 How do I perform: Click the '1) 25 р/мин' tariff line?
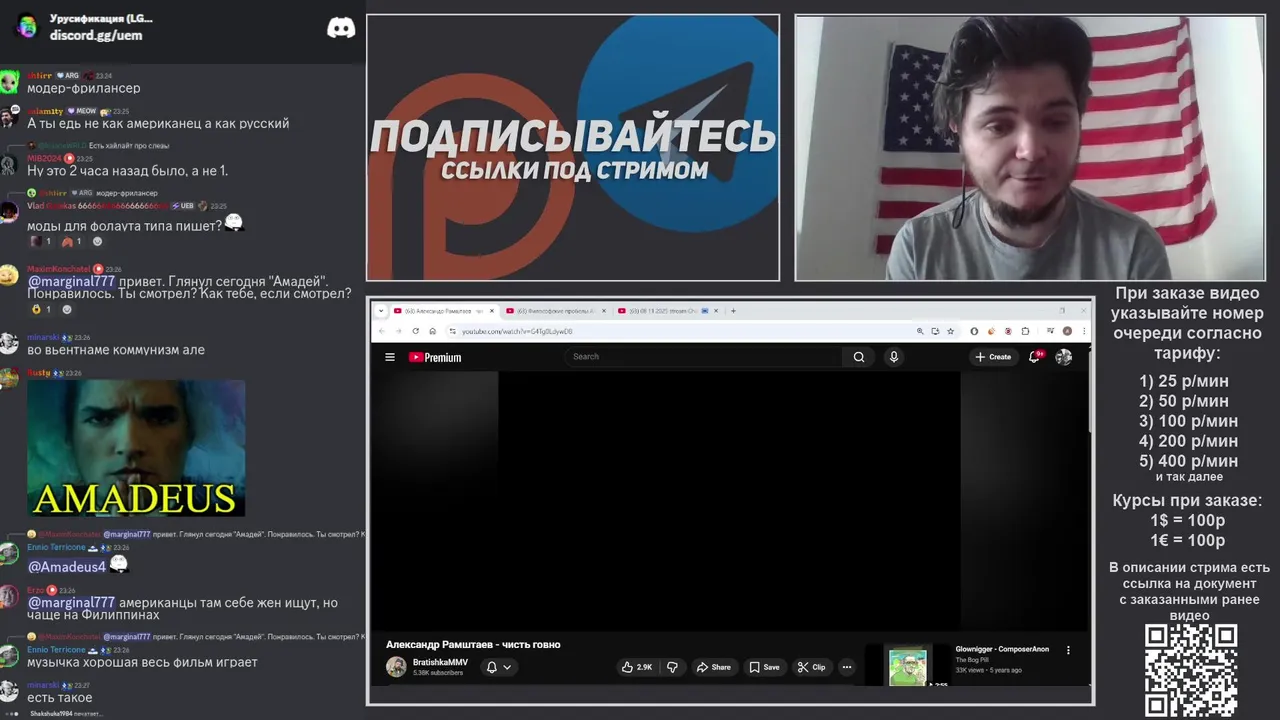pos(1184,381)
